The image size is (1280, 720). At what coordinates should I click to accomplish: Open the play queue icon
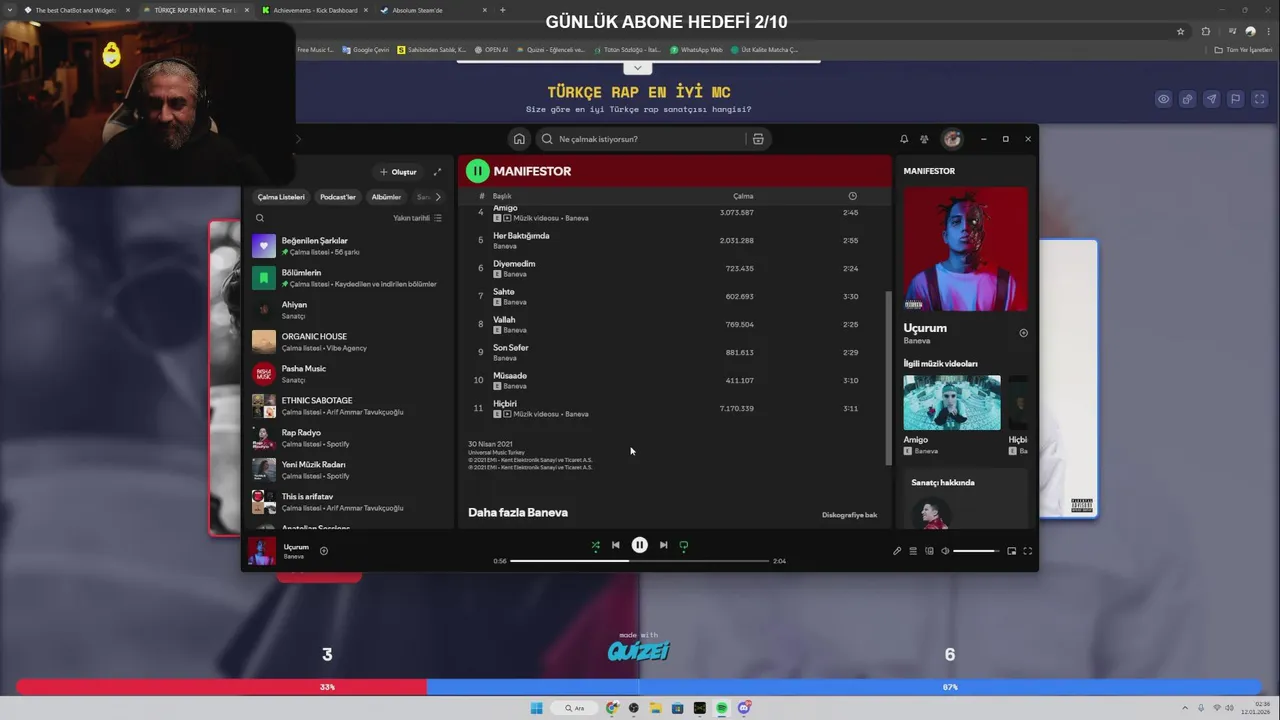(913, 551)
